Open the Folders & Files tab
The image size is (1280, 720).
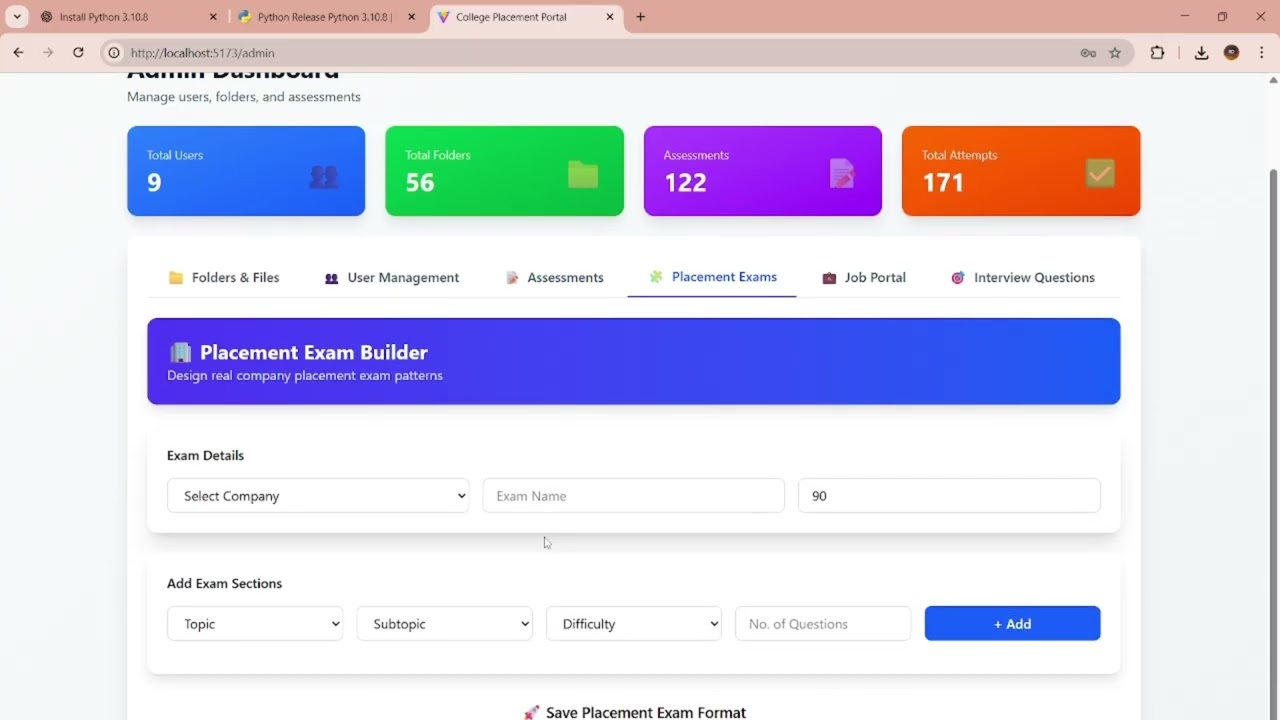224,278
